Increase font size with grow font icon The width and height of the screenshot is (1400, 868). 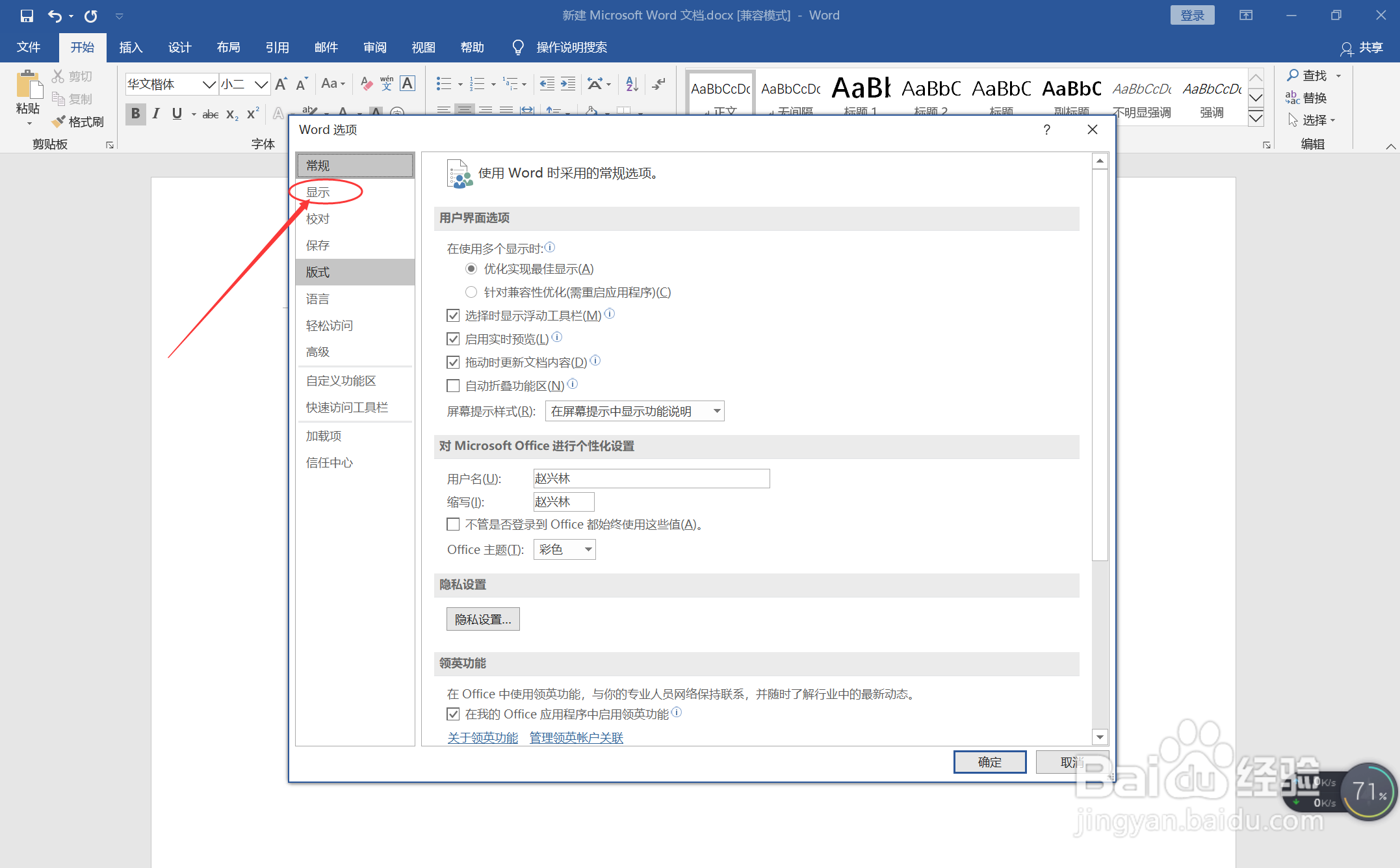[281, 84]
